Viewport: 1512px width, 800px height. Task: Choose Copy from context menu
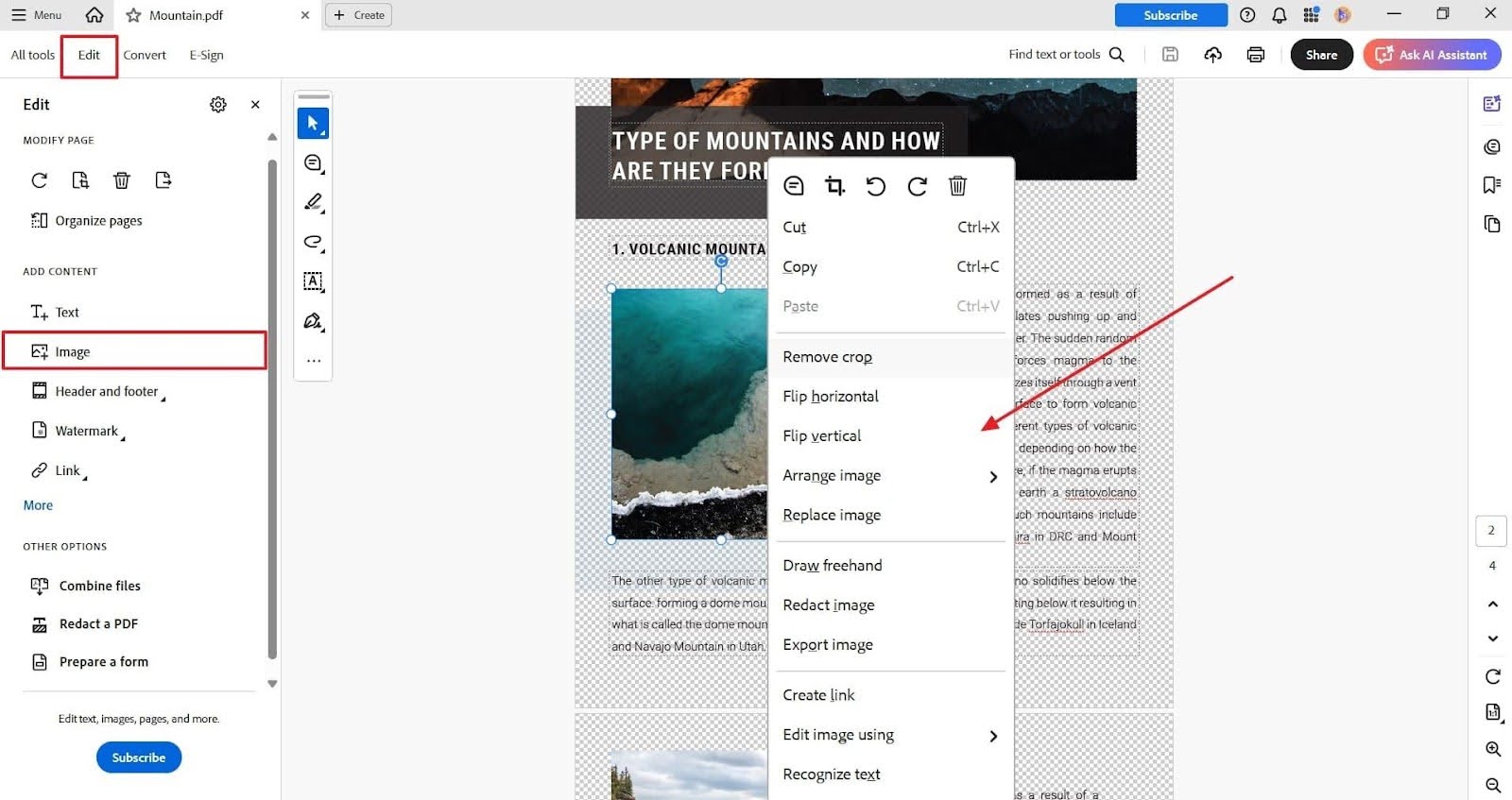(x=891, y=267)
